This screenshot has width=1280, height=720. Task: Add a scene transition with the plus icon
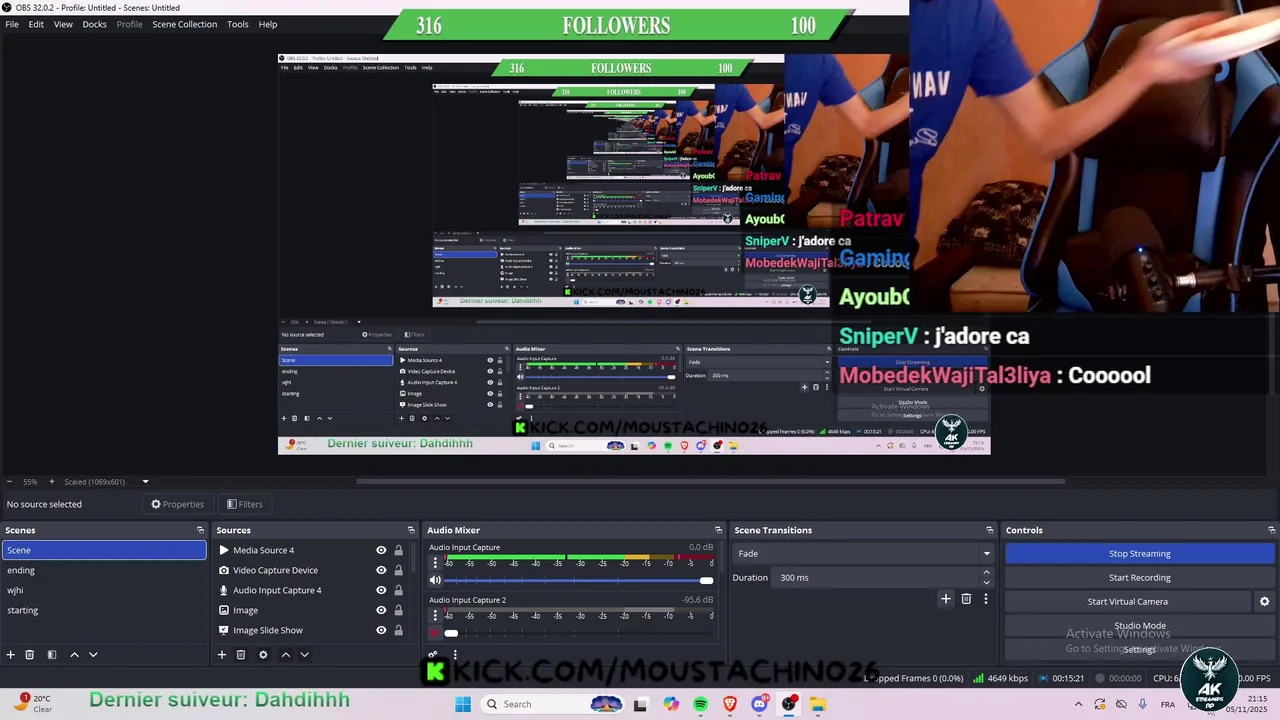946,599
